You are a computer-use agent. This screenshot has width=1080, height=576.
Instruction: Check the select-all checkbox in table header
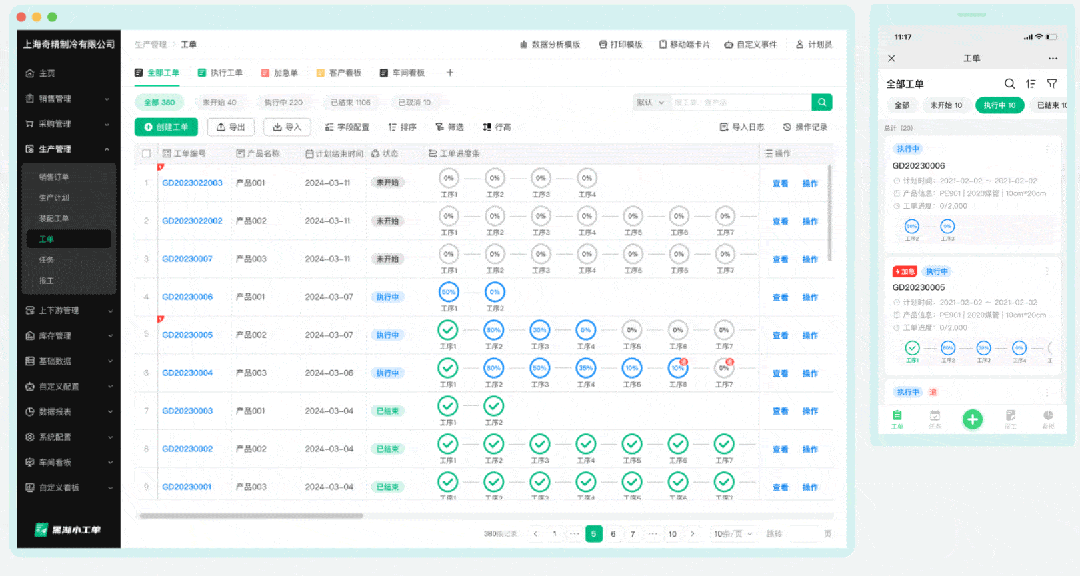tap(144, 152)
